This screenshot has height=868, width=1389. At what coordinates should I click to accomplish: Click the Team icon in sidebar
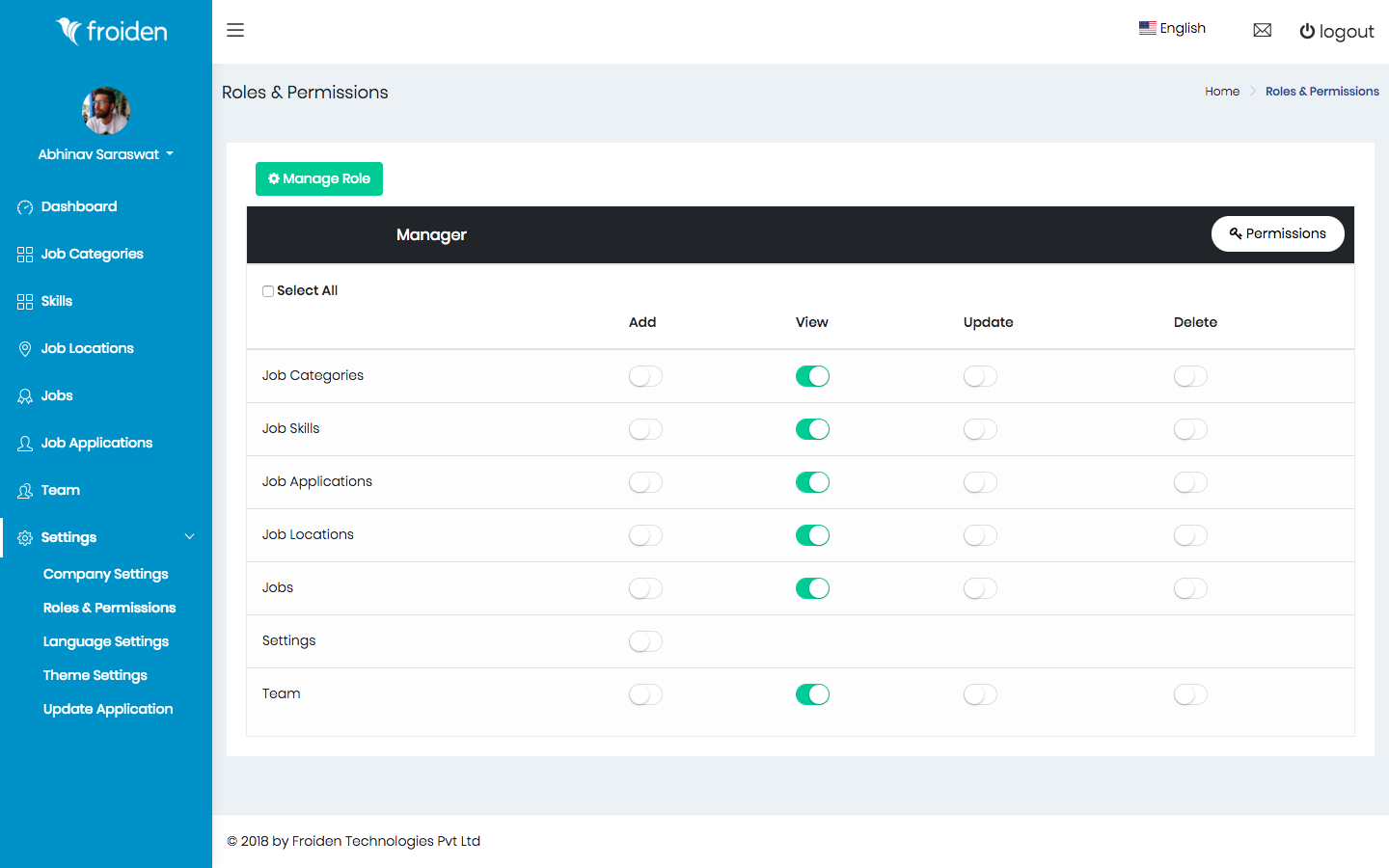[x=25, y=491]
